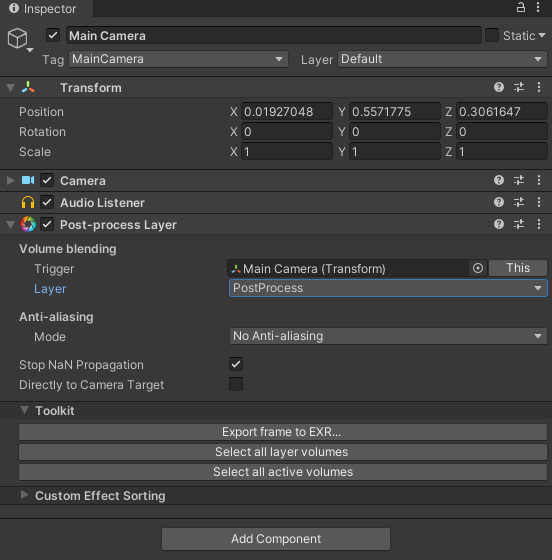Click Select all active volumes
552x560 pixels.
click(283, 472)
